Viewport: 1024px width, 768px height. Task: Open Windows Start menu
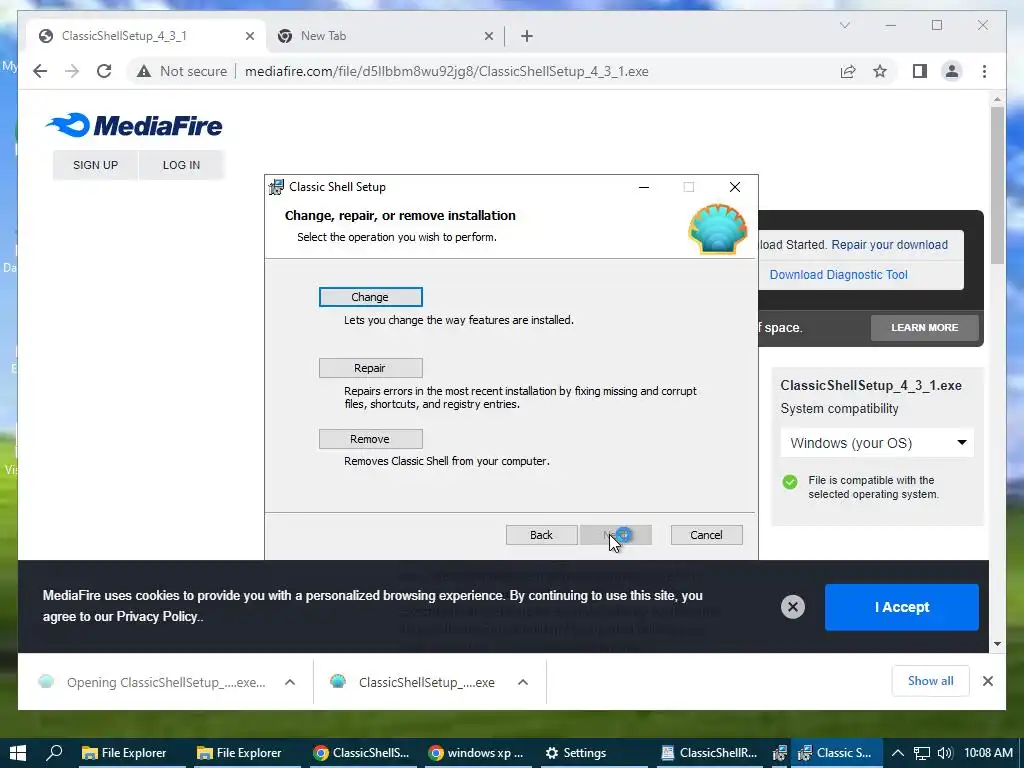click(x=18, y=753)
